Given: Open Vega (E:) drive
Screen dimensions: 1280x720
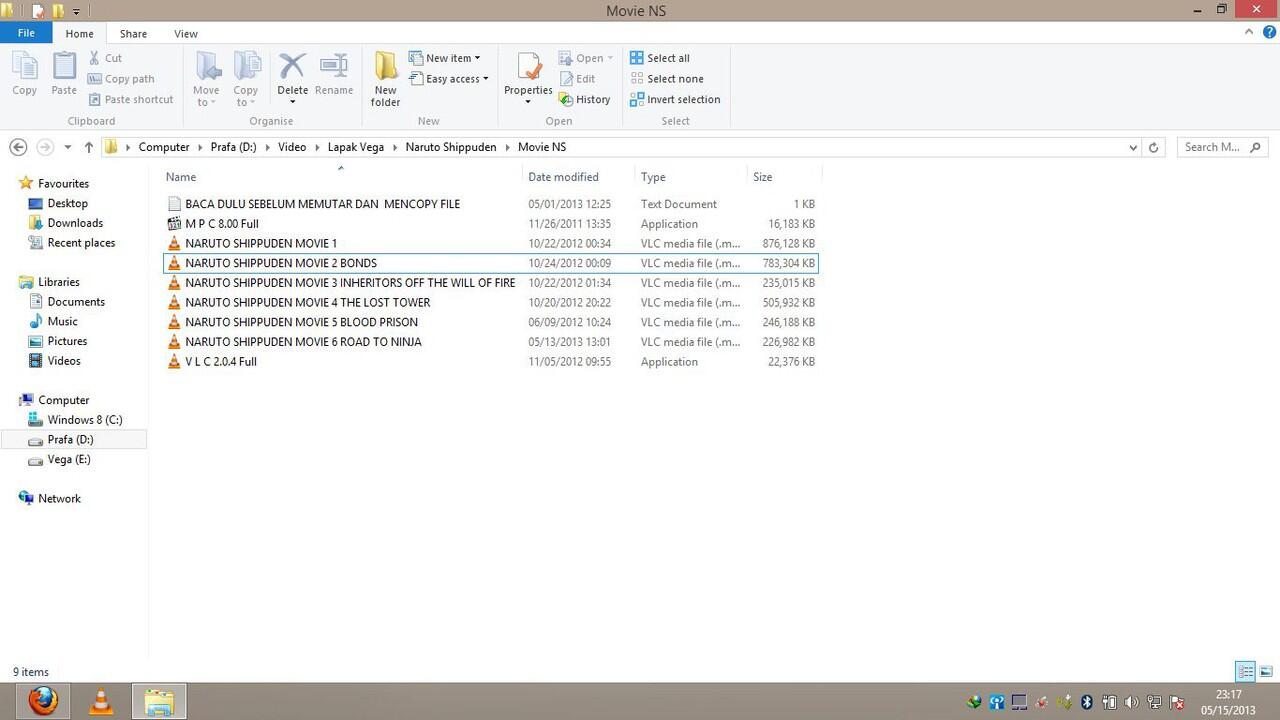Looking at the screenshot, I should click(69, 459).
